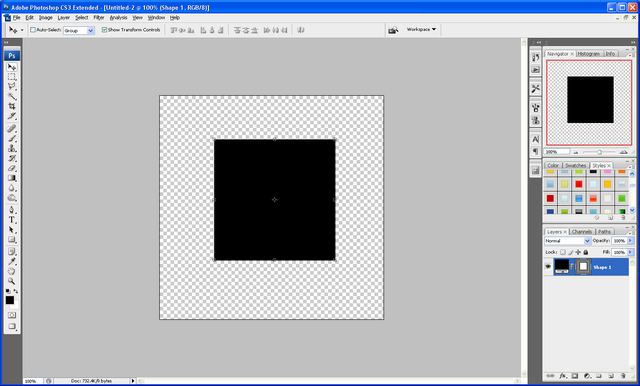Enable the Auto-Select checkbox

[33, 30]
